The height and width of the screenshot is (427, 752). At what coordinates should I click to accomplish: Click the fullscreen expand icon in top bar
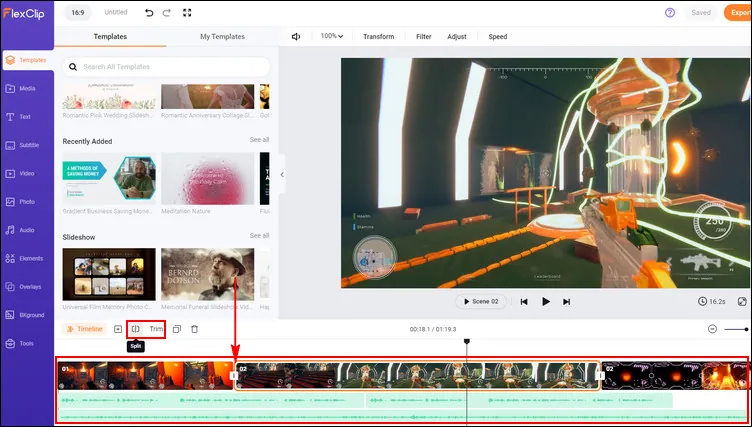tap(187, 13)
